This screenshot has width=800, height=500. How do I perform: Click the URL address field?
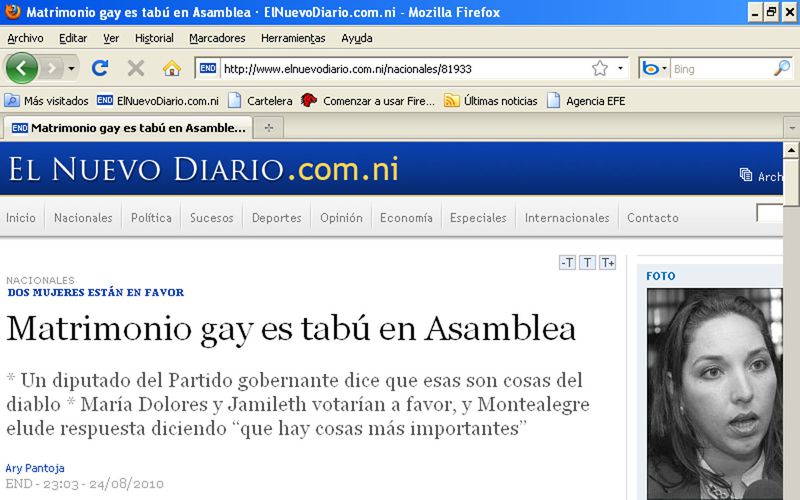point(406,69)
